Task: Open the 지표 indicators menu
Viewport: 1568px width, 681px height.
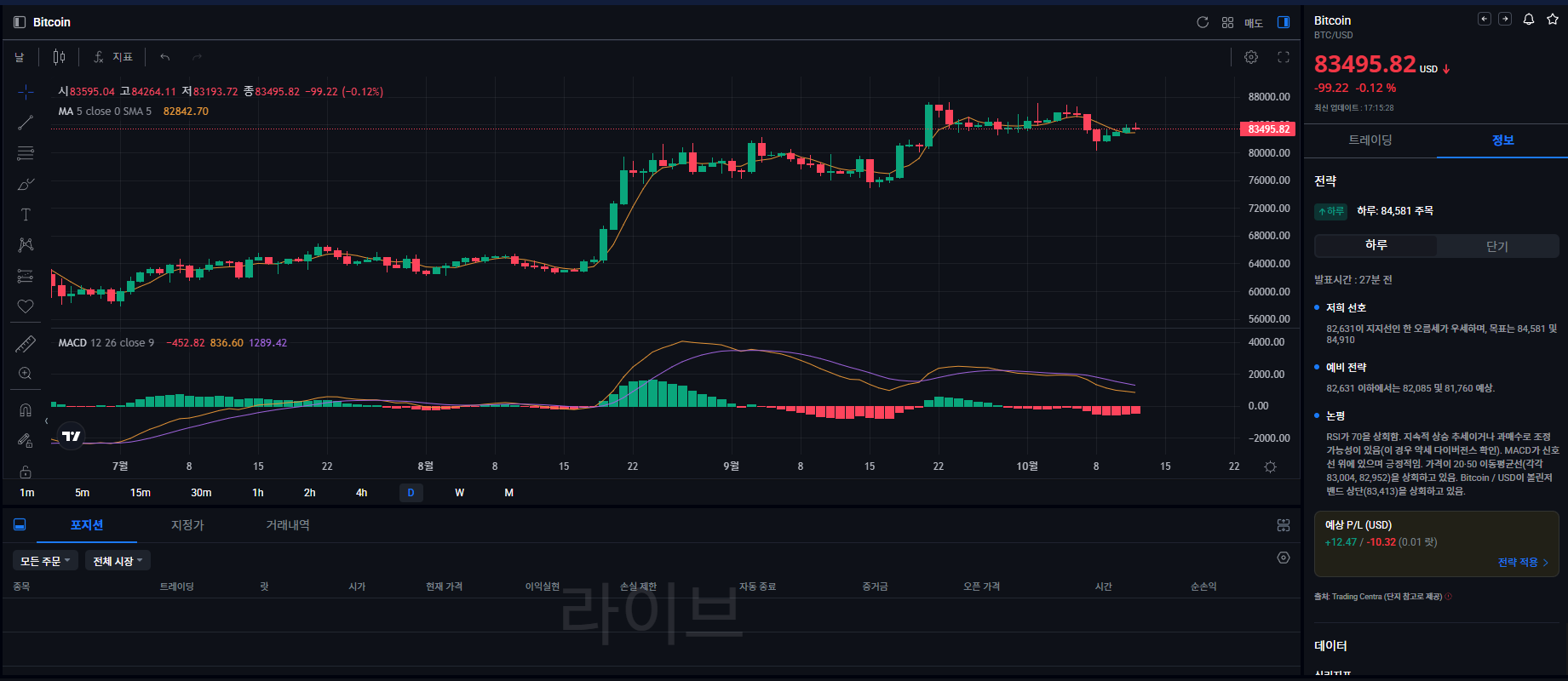Action: pyautogui.click(x=113, y=57)
